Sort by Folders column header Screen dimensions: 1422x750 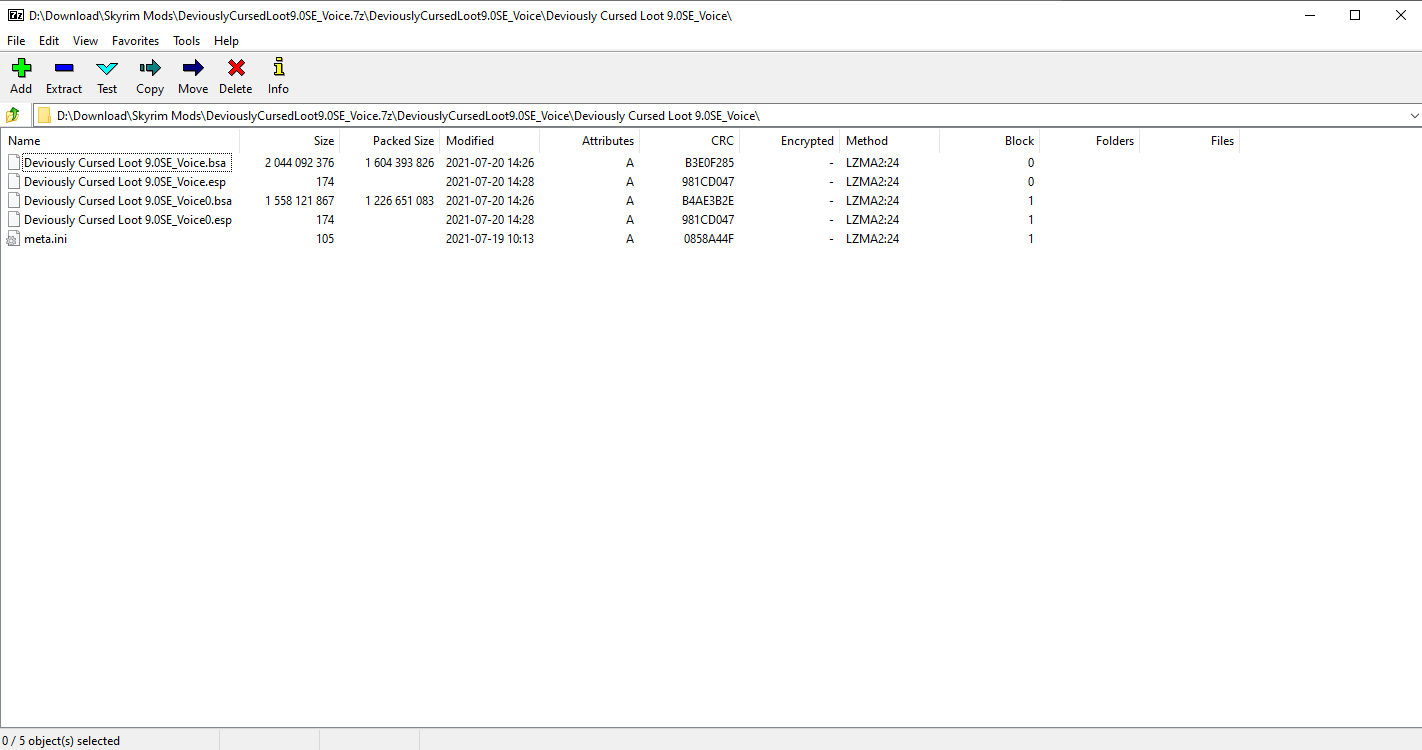pos(1090,141)
